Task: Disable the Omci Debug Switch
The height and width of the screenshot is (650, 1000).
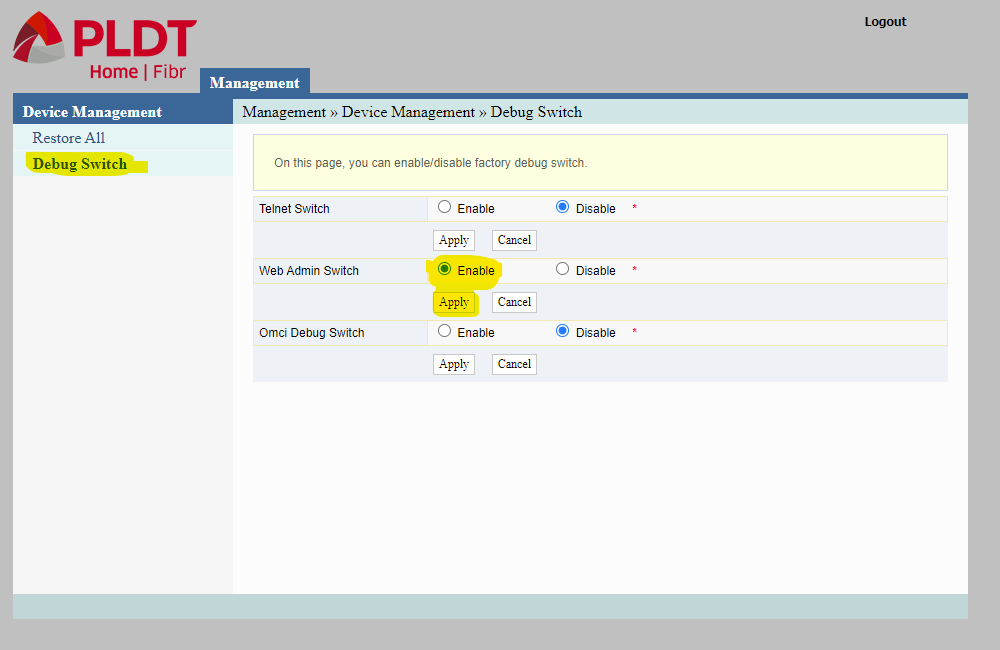Action: click(562, 331)
